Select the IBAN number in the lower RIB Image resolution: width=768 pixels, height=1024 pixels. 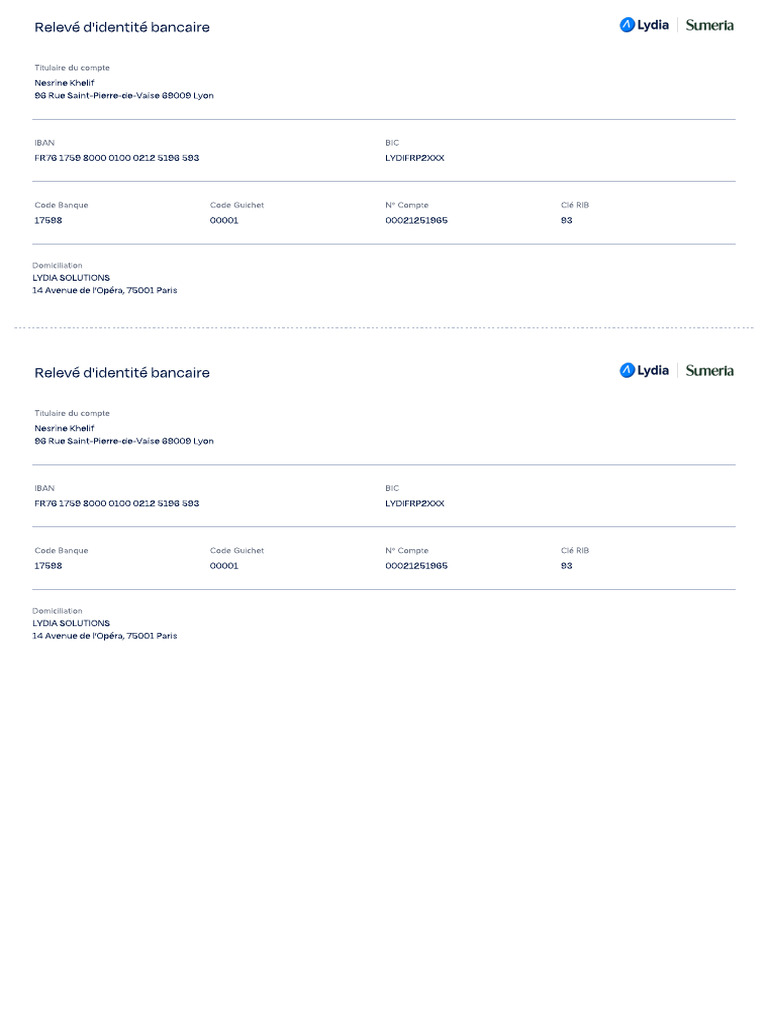pos(116,503)
